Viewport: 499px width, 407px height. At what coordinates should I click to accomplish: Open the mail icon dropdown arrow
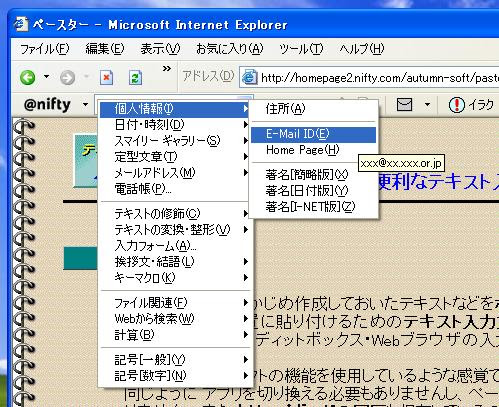coord(427,105)
